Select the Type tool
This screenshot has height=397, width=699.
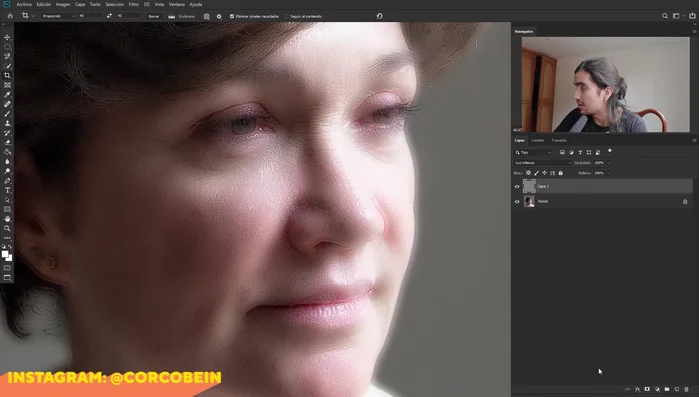pyautogui.click(x=7, y=190)
